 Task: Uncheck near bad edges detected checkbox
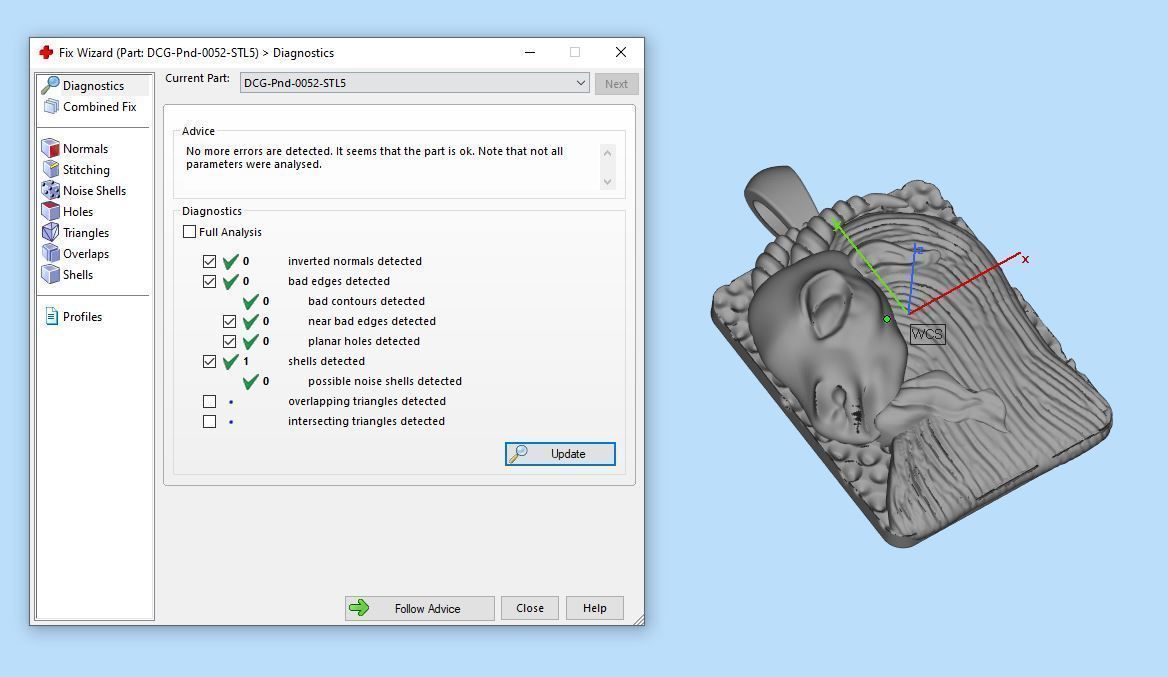click(x=229, y=322)
